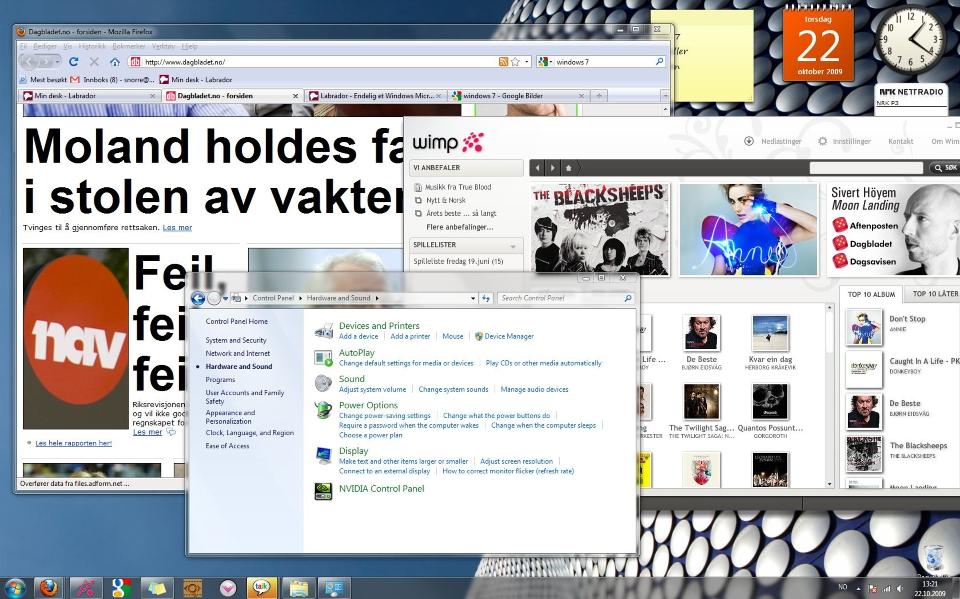
Task: Click the Control Panel refresh icon
Action: (x=486, y=298)
